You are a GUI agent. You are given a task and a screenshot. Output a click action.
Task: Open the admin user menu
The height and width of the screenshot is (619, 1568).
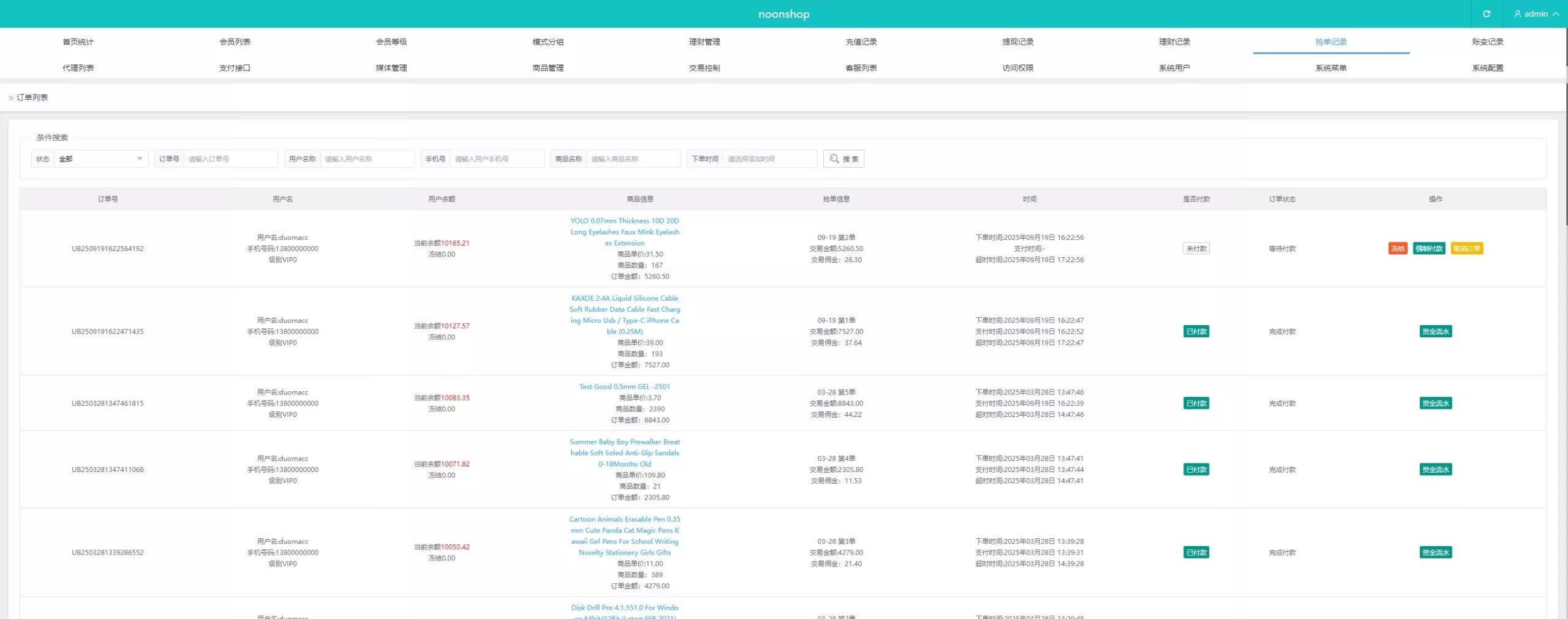(1536, 13)
